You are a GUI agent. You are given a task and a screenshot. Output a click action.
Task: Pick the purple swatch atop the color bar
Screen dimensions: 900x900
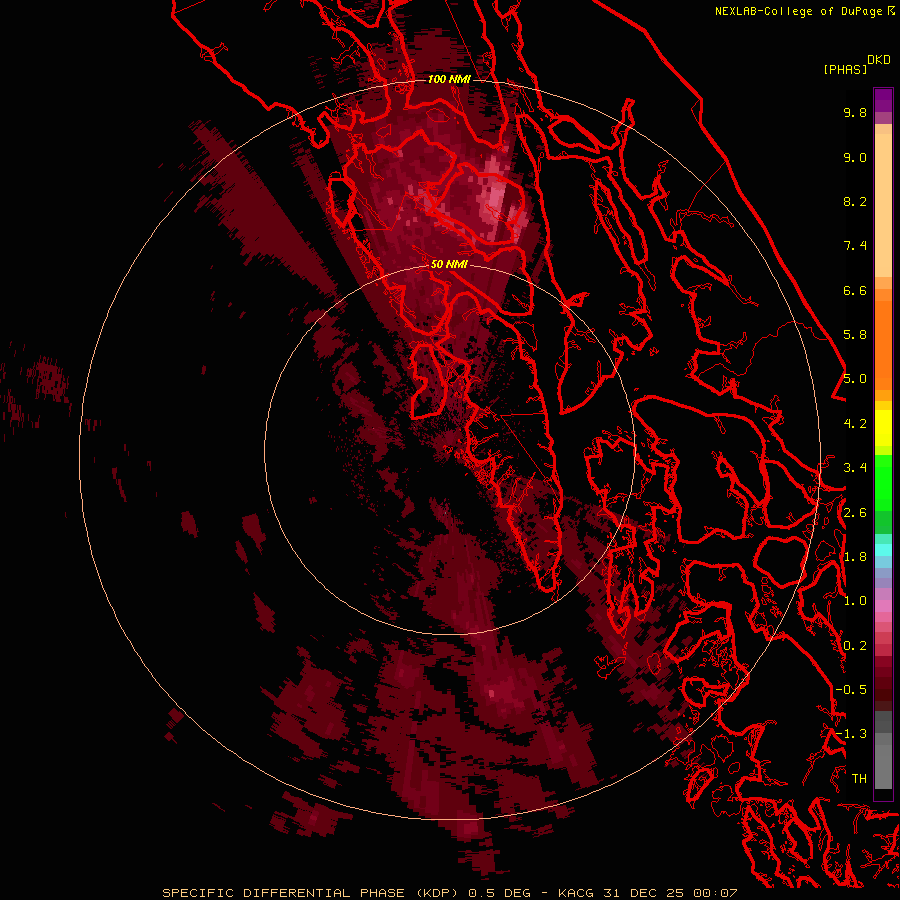(x=883, y=100)
